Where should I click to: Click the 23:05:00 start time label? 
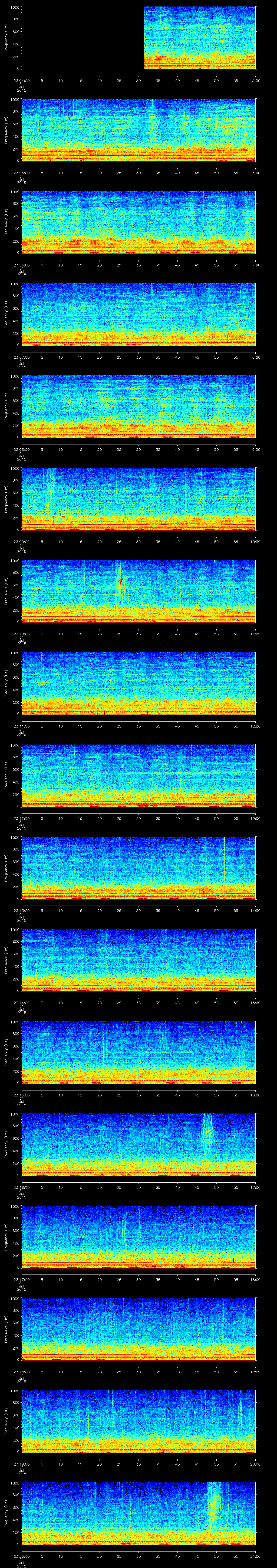point(22,173)
